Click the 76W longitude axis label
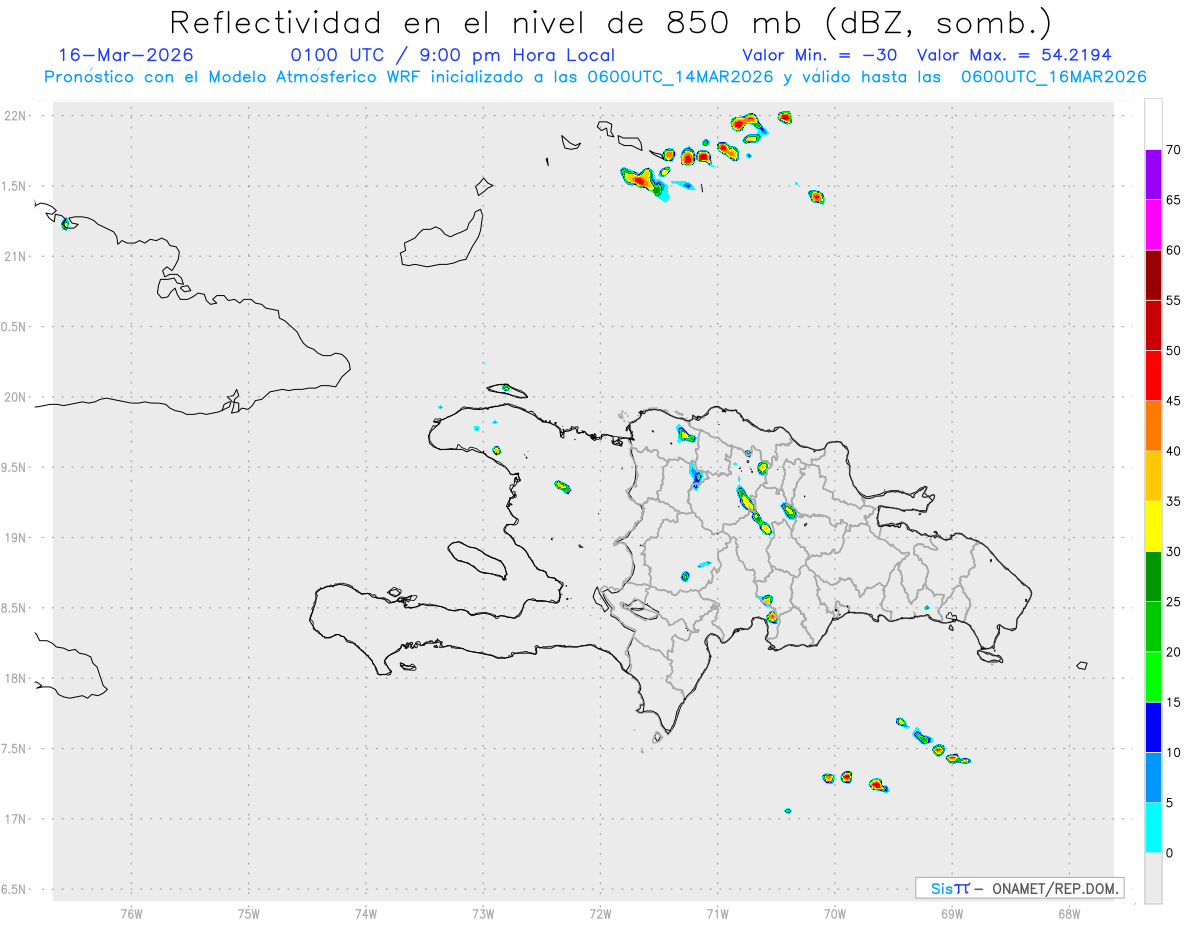1200x927 pixels. tap(131, 913)
